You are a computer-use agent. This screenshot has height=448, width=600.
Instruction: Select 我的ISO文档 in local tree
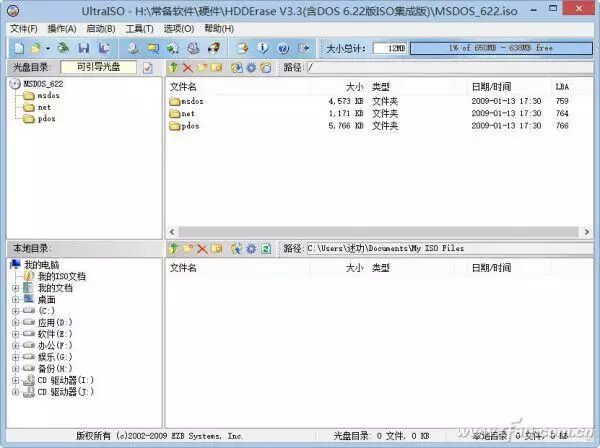coord(62,276)
